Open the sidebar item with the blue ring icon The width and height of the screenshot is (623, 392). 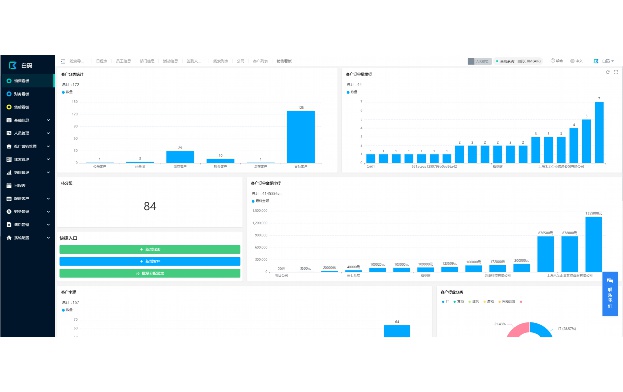tap(27, 94)
